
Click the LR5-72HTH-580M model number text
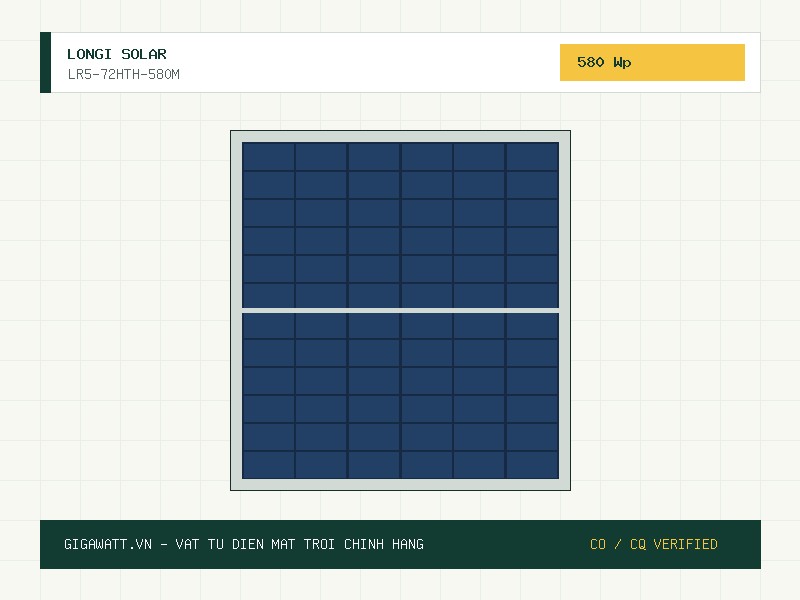[x=123, y=74]
